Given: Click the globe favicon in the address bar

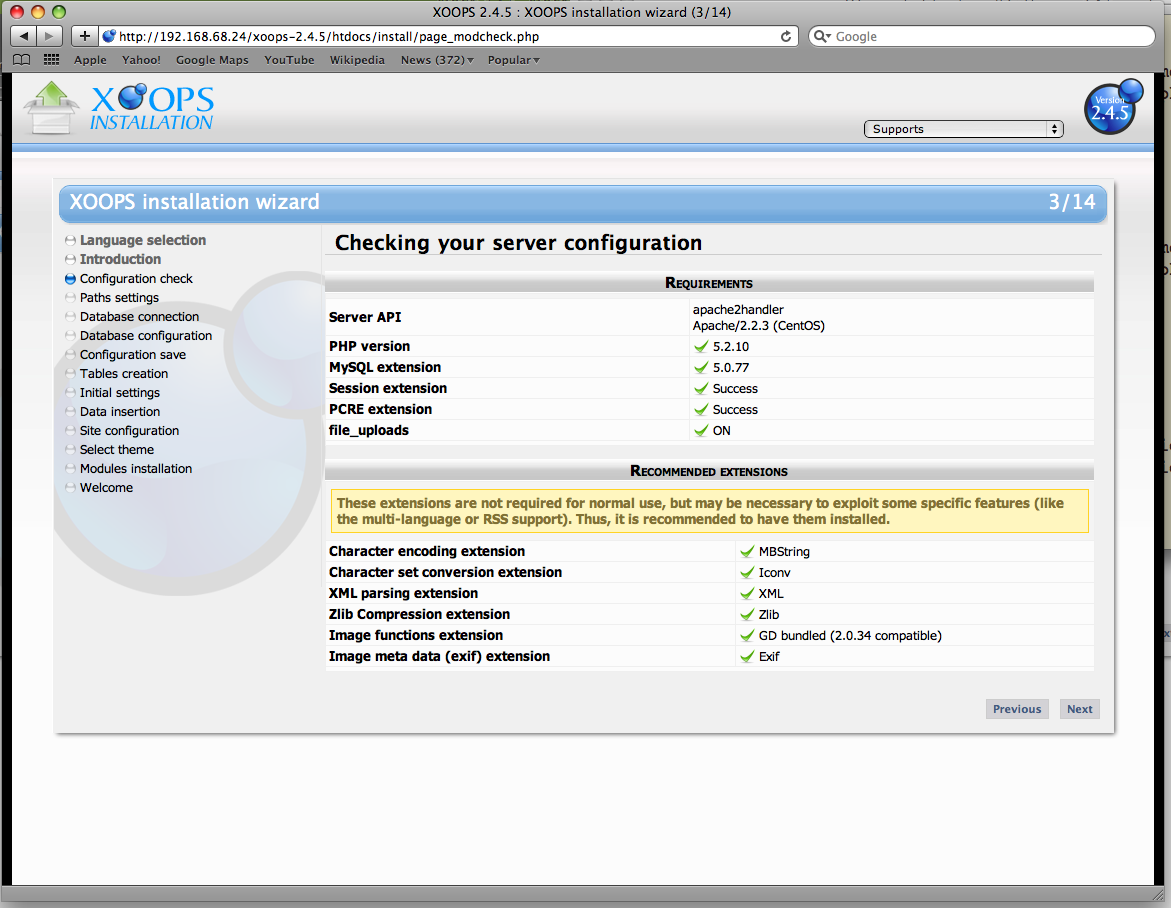Looking at the screenshot, I should click(x=110, y=36).
